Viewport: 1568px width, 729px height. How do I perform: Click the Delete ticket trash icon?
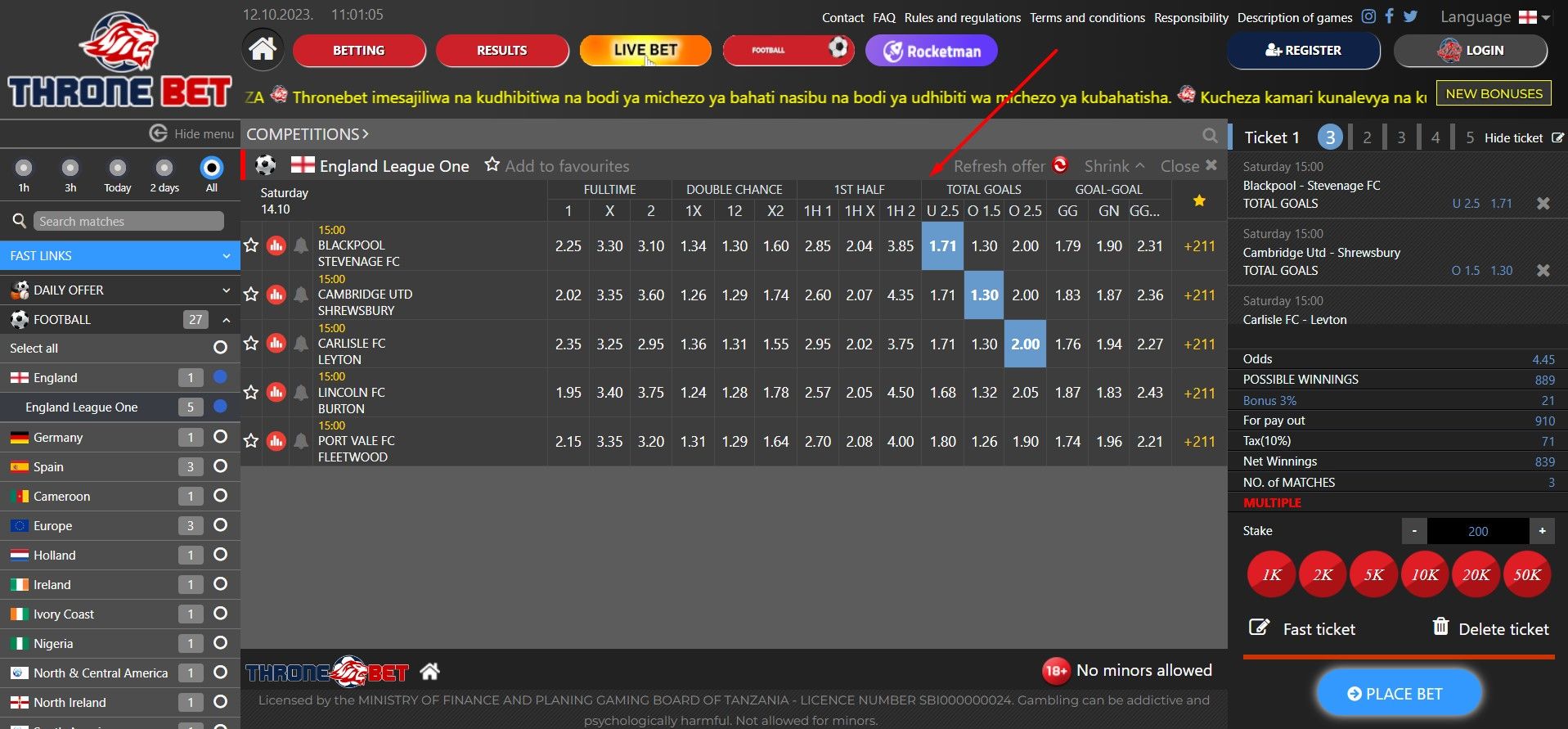(1440, 627)
